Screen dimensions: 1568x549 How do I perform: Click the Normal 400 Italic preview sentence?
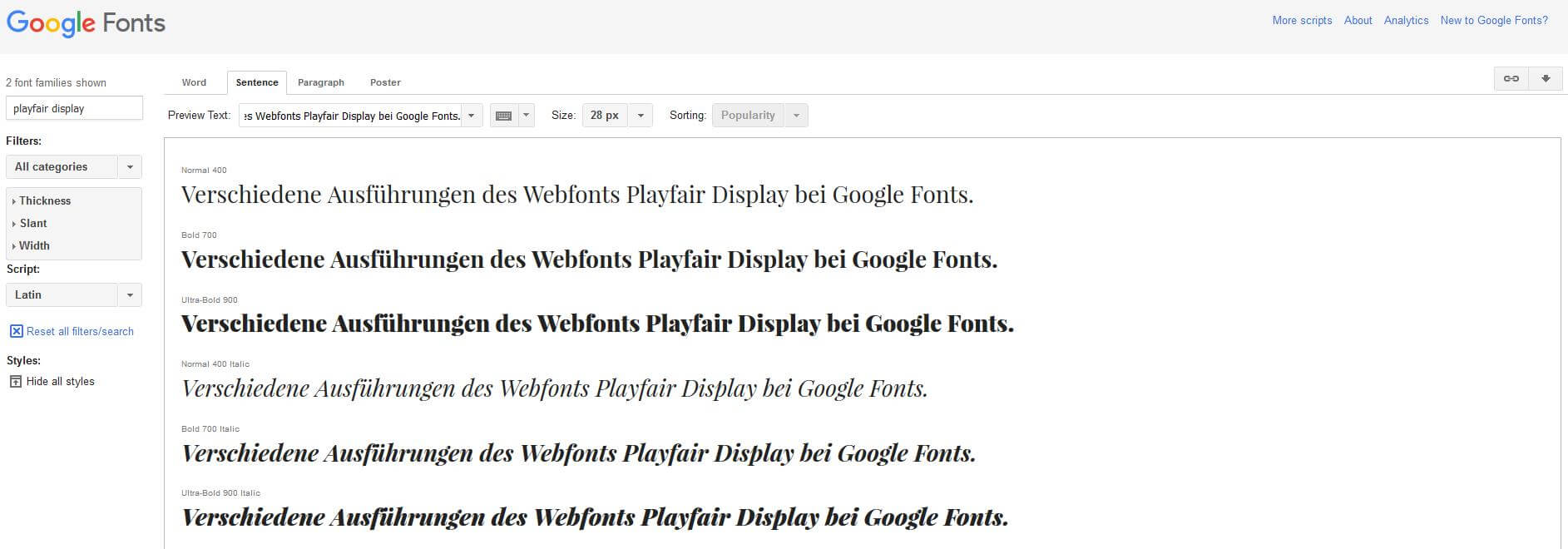pyautogui.click(x=555, y=388)
